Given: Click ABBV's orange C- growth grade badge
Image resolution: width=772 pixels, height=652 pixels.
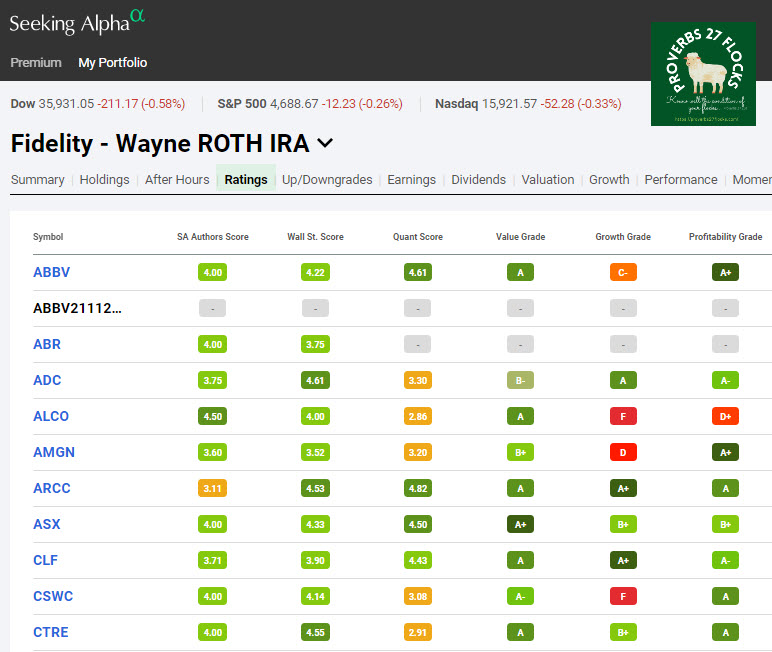Looking at the screenshot, I should [623, 272].
